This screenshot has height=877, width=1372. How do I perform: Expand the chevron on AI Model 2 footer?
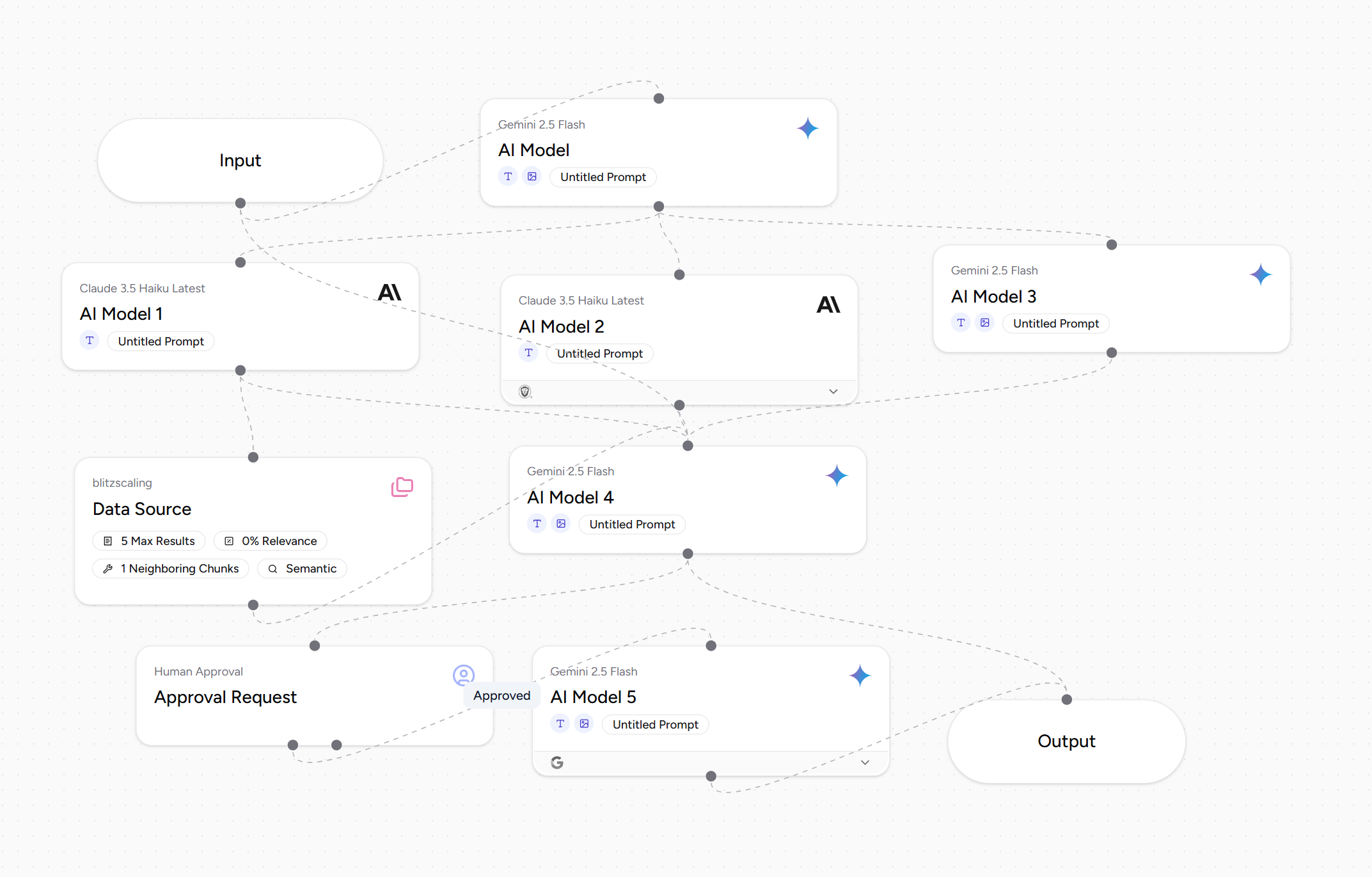(x=833, y=391)
